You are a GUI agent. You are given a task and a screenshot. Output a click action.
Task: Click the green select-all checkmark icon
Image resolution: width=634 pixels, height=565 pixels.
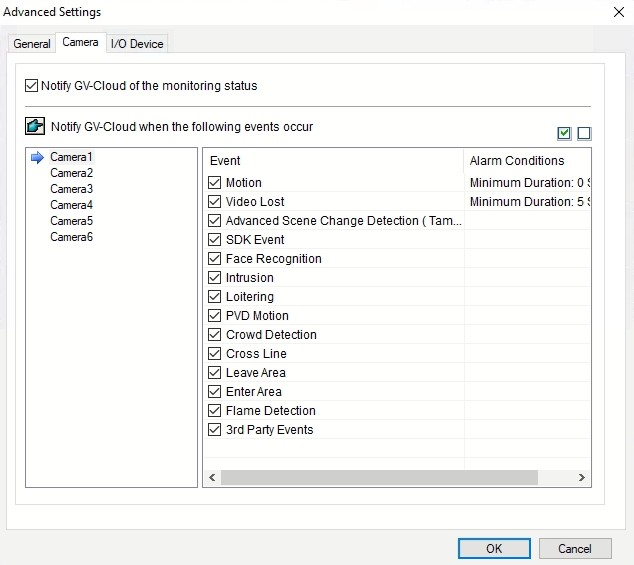pyautogui.click(x=565, y=134)
